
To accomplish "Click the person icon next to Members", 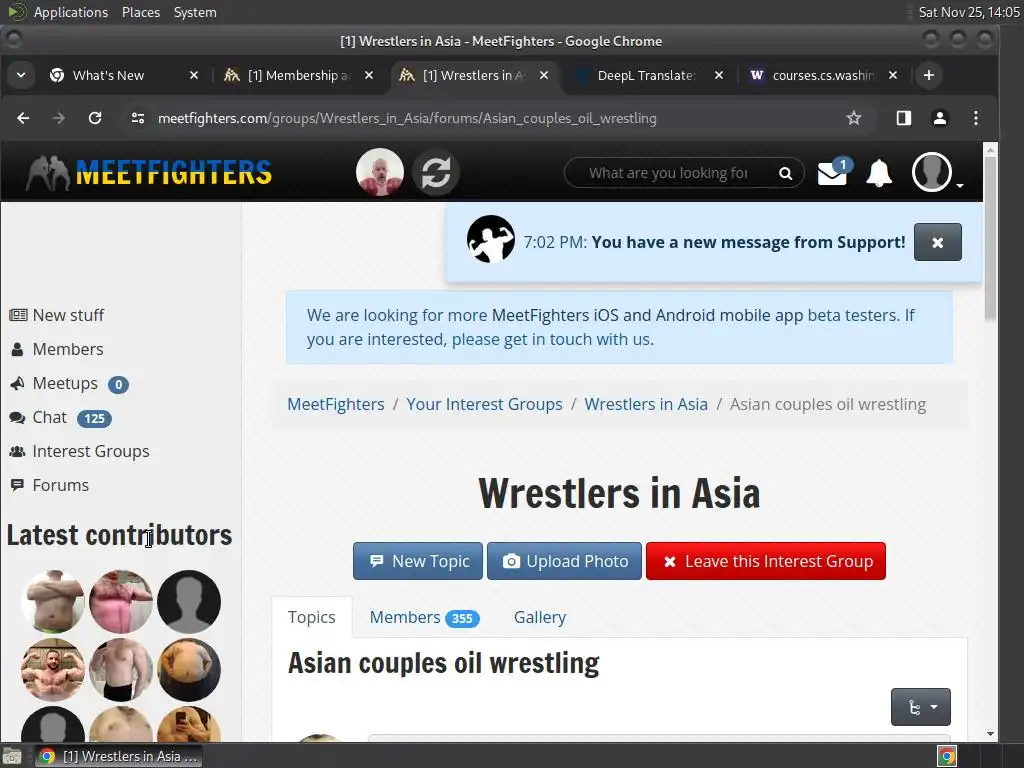I will click(18, 349).
